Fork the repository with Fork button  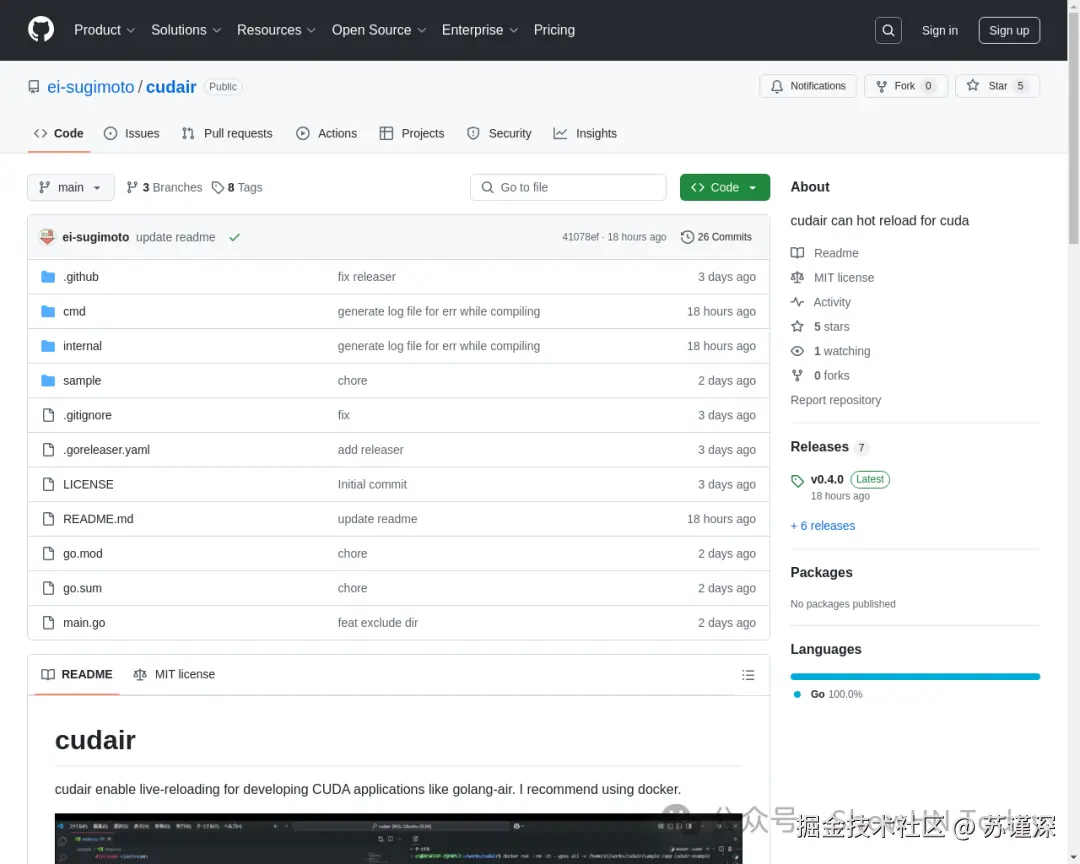(x=906, y=86)
